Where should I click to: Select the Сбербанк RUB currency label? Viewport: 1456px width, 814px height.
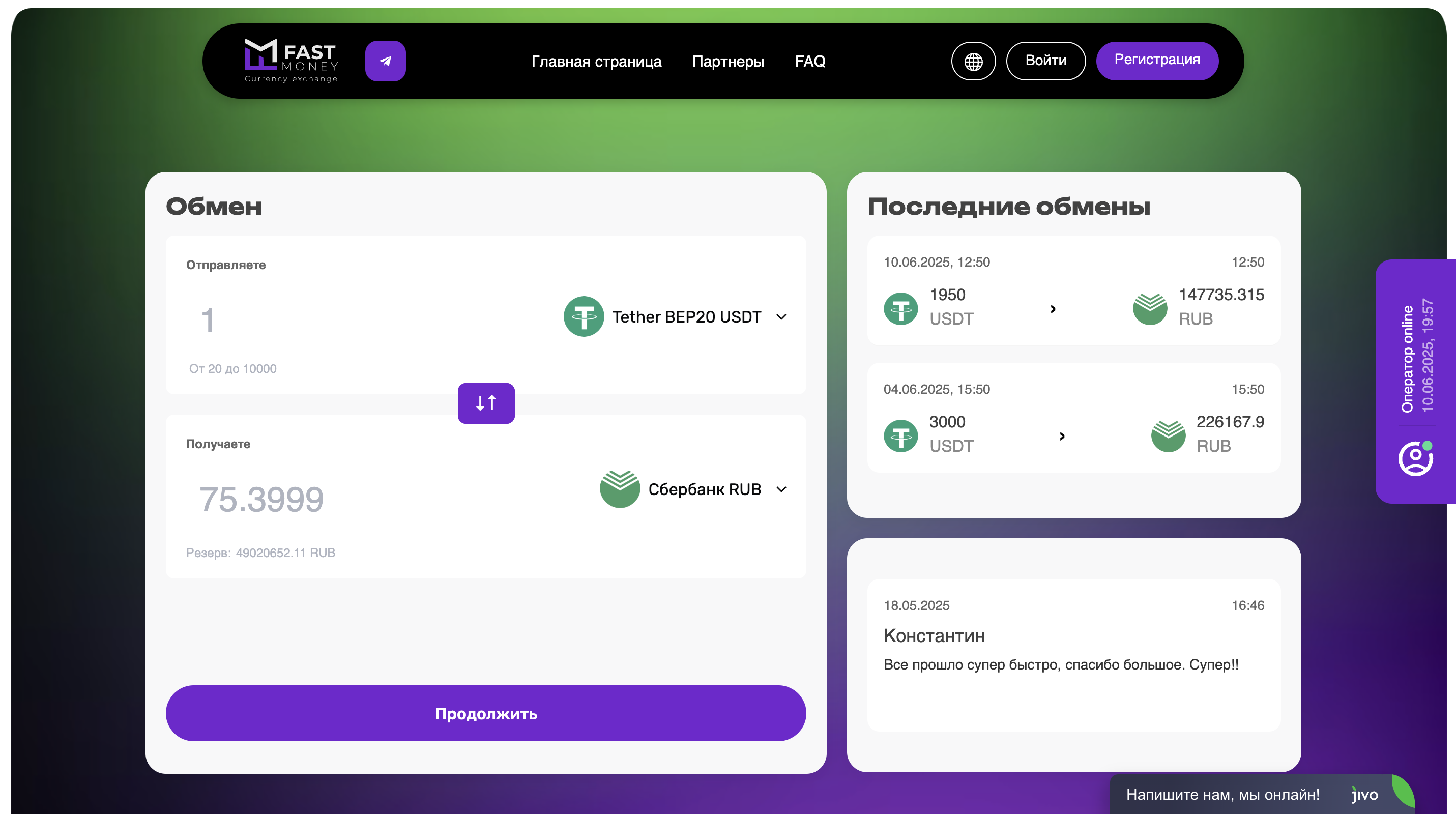tap(704, 489)
